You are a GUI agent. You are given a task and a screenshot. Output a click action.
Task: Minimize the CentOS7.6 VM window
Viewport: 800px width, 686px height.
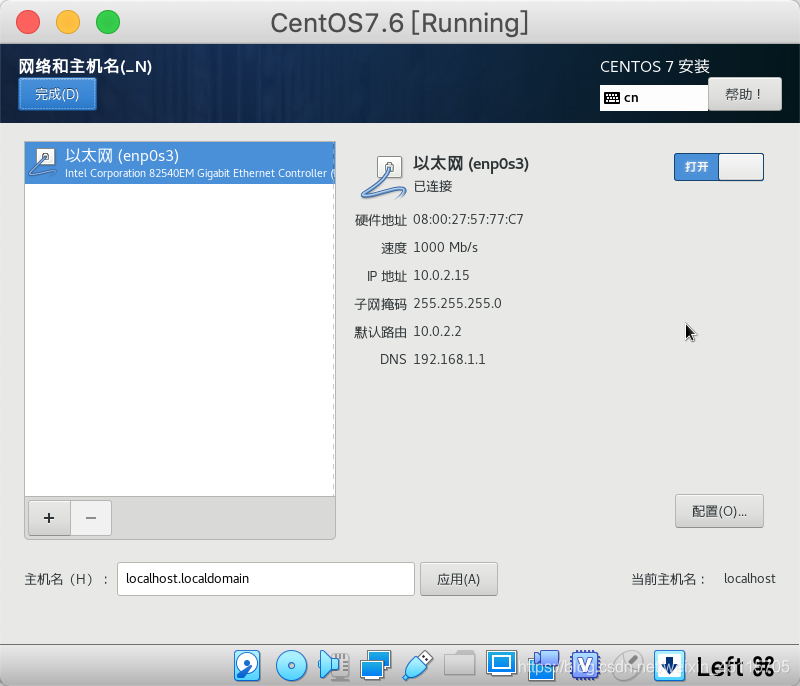click(x=68, y=22)
